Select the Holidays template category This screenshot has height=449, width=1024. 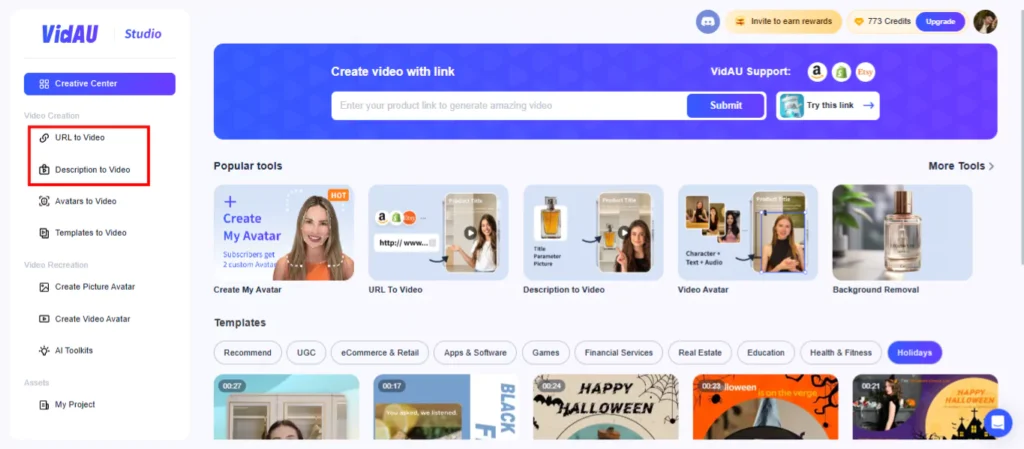[914, 352]
